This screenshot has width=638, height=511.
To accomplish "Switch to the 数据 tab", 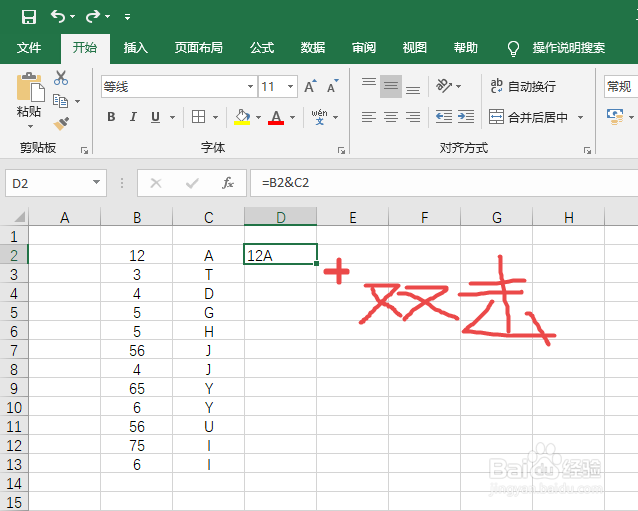I will 312,48.
